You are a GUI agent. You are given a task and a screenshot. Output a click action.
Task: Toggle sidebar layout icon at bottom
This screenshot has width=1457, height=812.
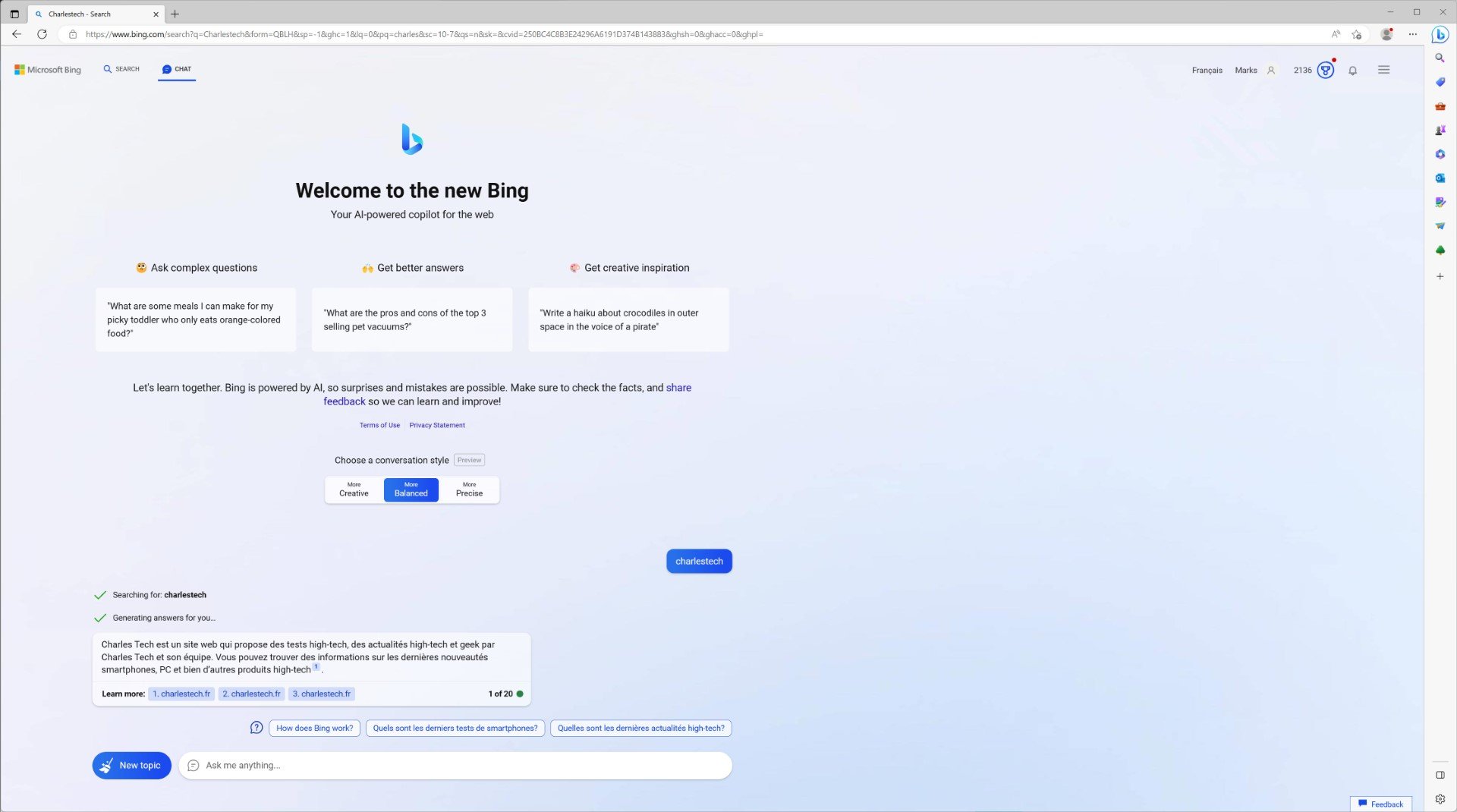click(1440, 775)
